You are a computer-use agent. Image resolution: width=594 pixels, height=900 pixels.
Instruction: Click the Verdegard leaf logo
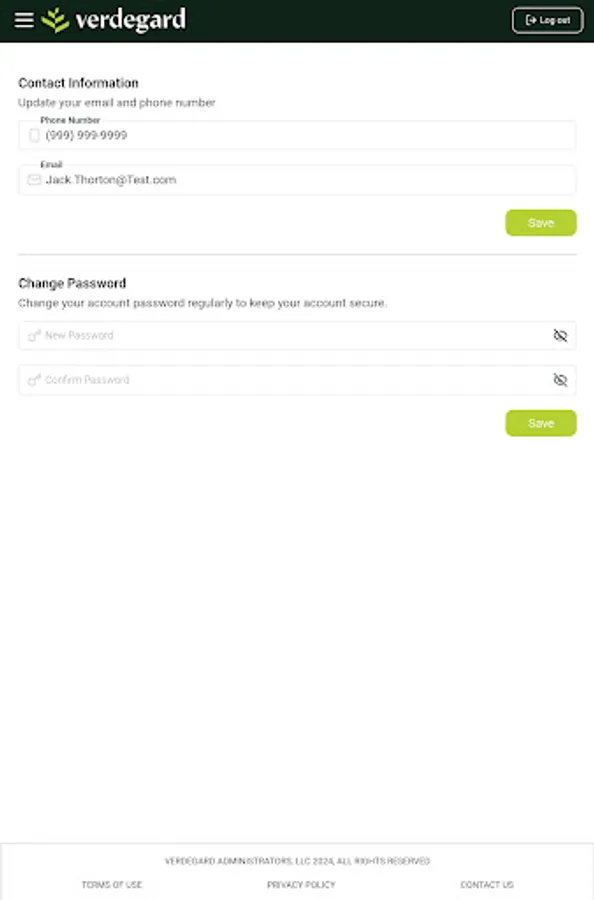point(55,19)
